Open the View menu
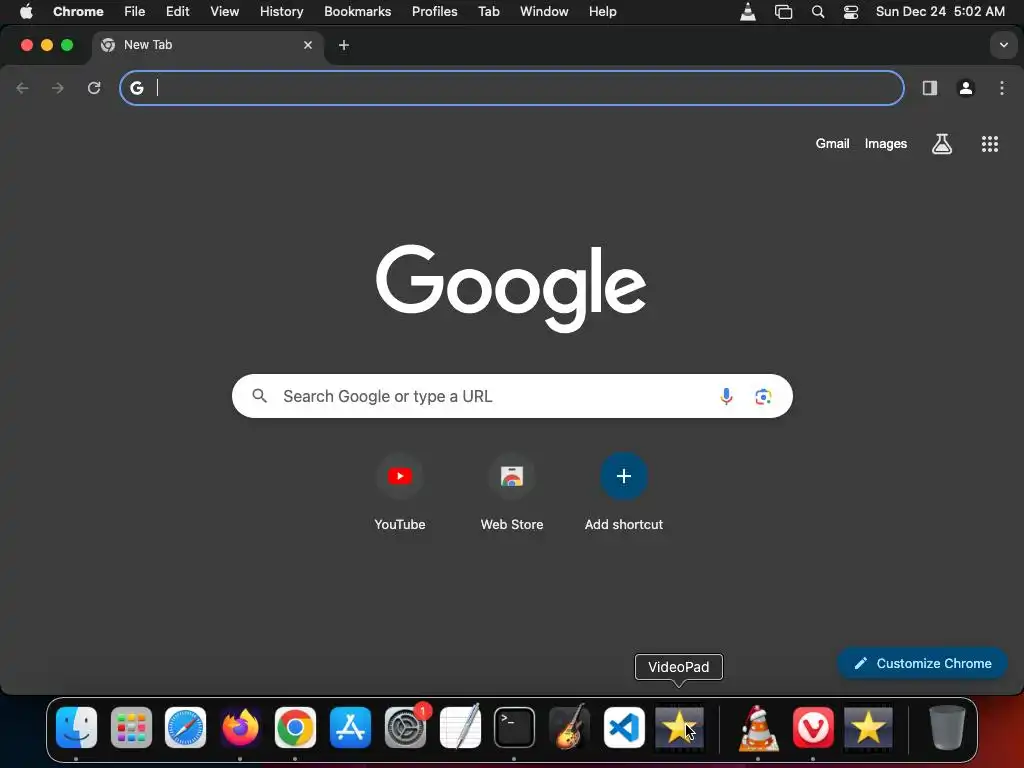The height and width of the screenshot is (768, 1024). tap(225, 12)
